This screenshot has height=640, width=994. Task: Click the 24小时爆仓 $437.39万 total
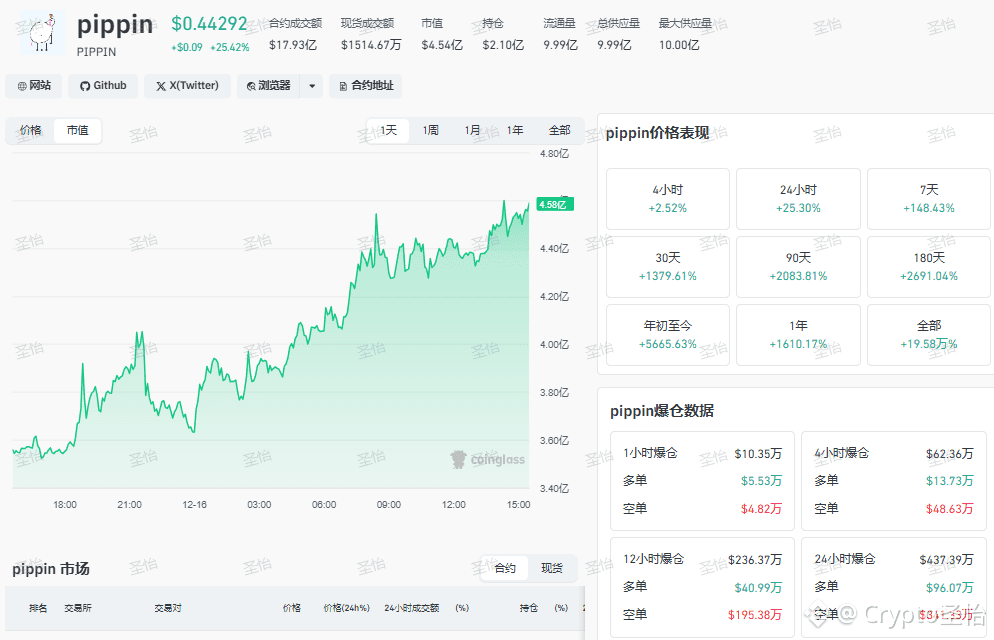(x=946, y=560)
